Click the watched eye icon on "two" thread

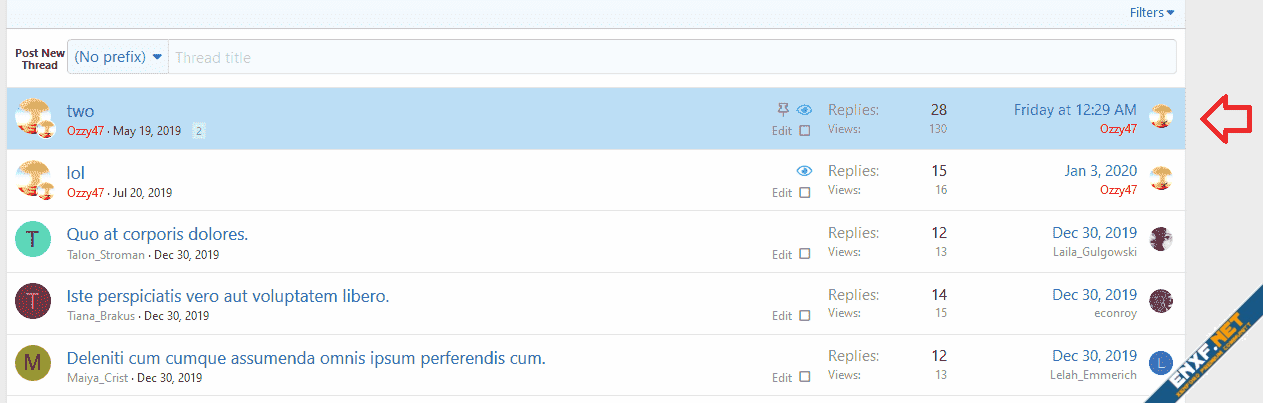click(x=804, y=110)
